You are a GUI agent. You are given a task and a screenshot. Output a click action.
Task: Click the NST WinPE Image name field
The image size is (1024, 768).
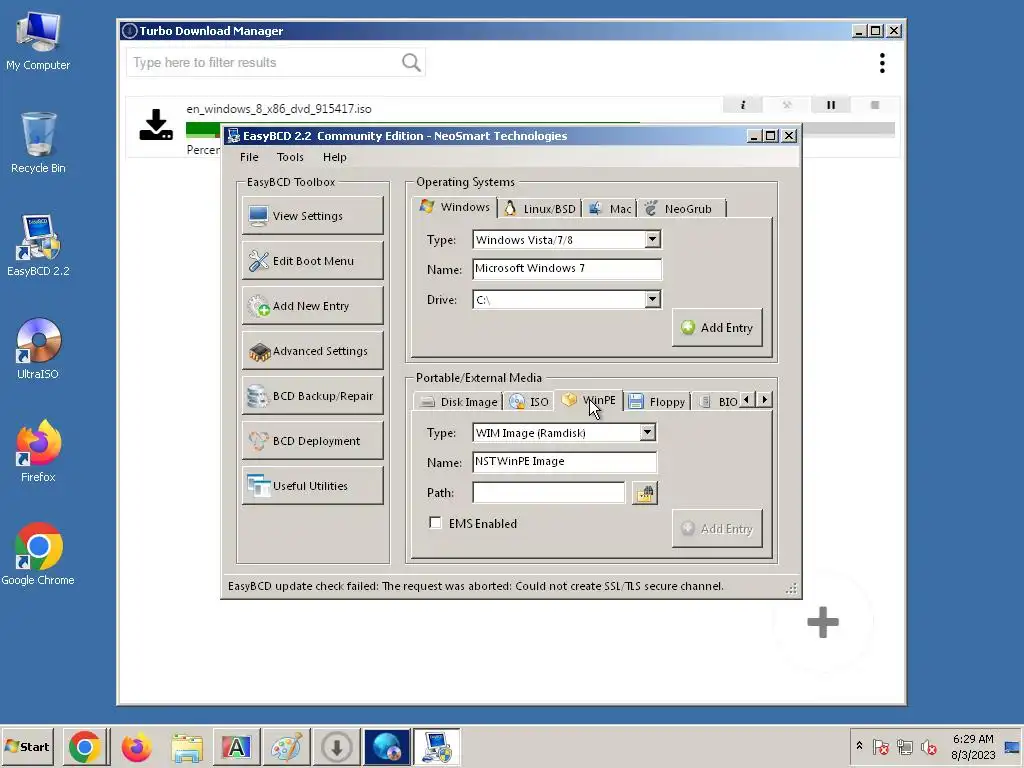click(564, 462)
